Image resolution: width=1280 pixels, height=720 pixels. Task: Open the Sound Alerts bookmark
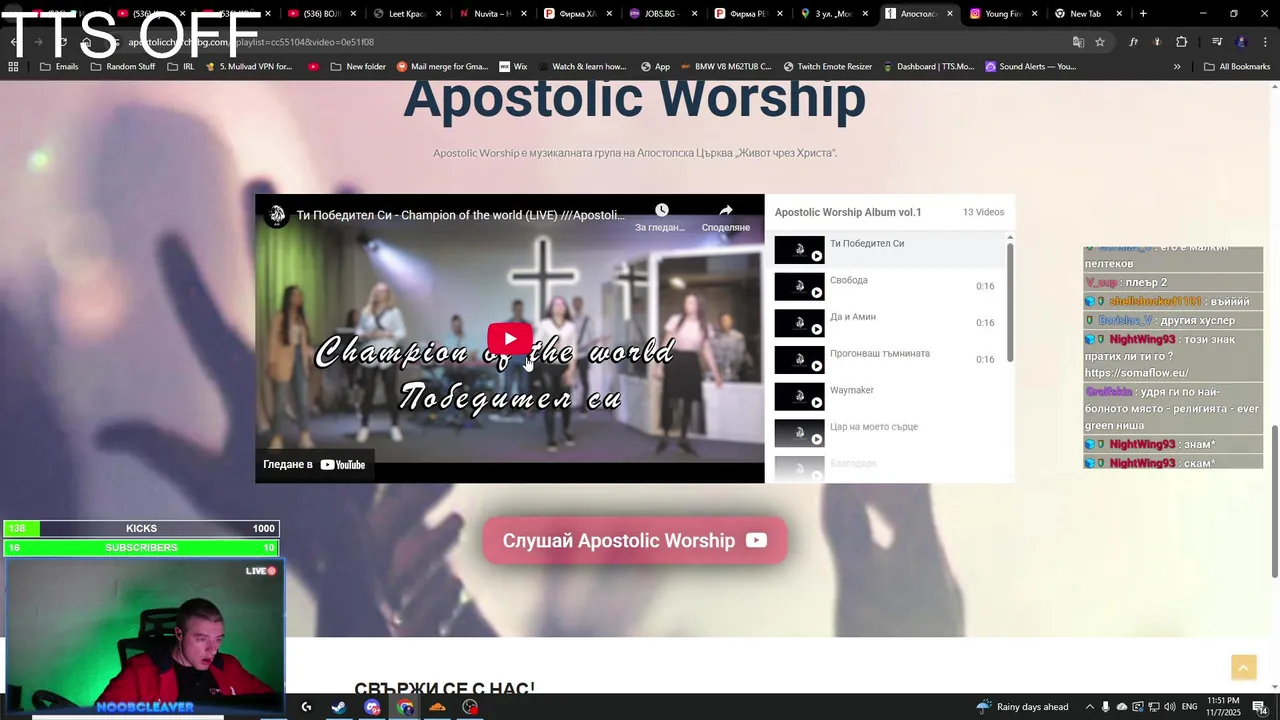pos(1030,67)
